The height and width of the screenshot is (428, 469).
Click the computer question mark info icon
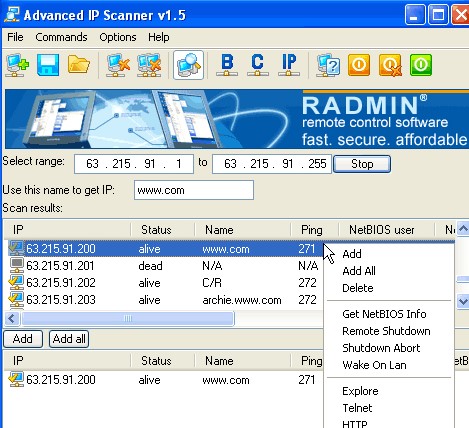pos(328,65)
